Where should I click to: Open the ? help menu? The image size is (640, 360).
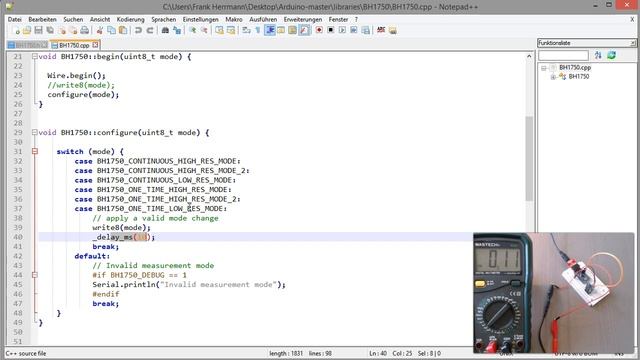click(x=356, y=19)
